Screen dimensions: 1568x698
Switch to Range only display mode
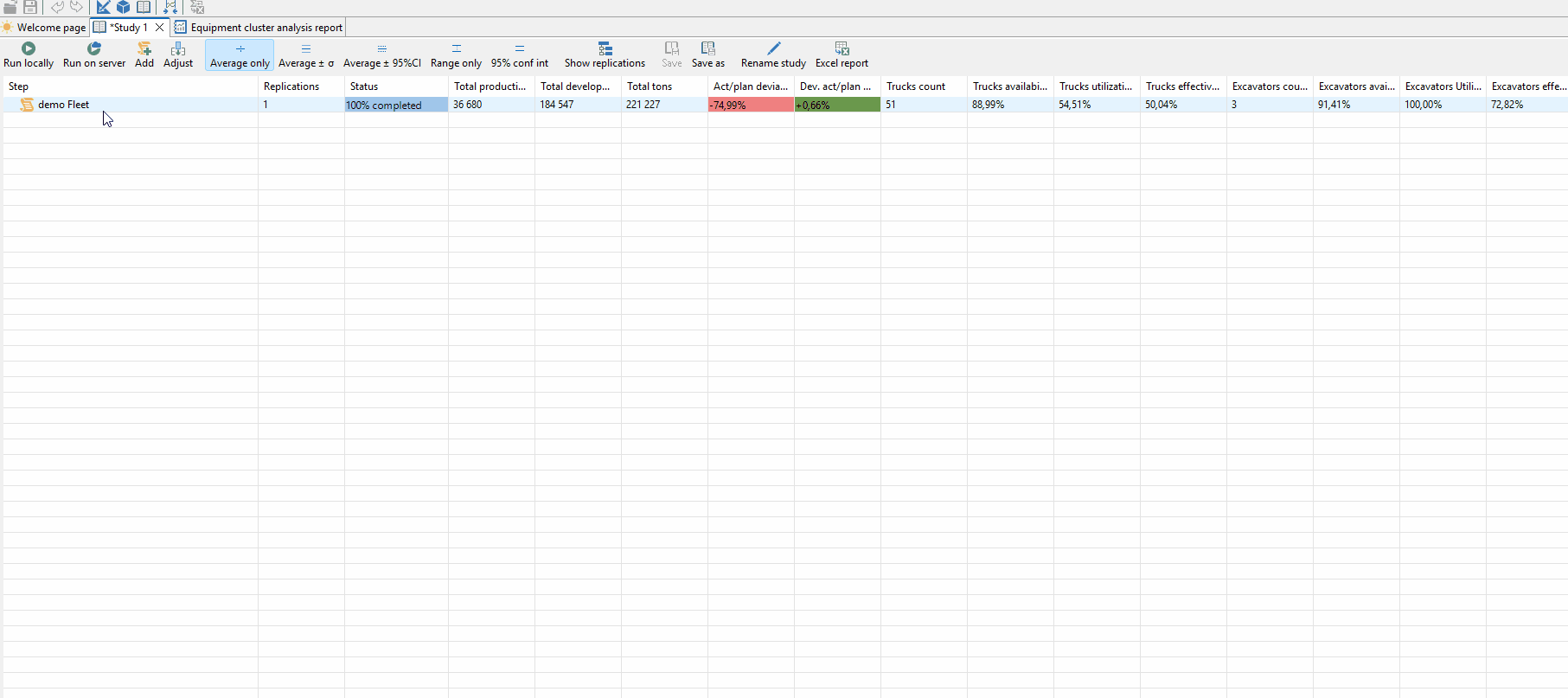456,55
